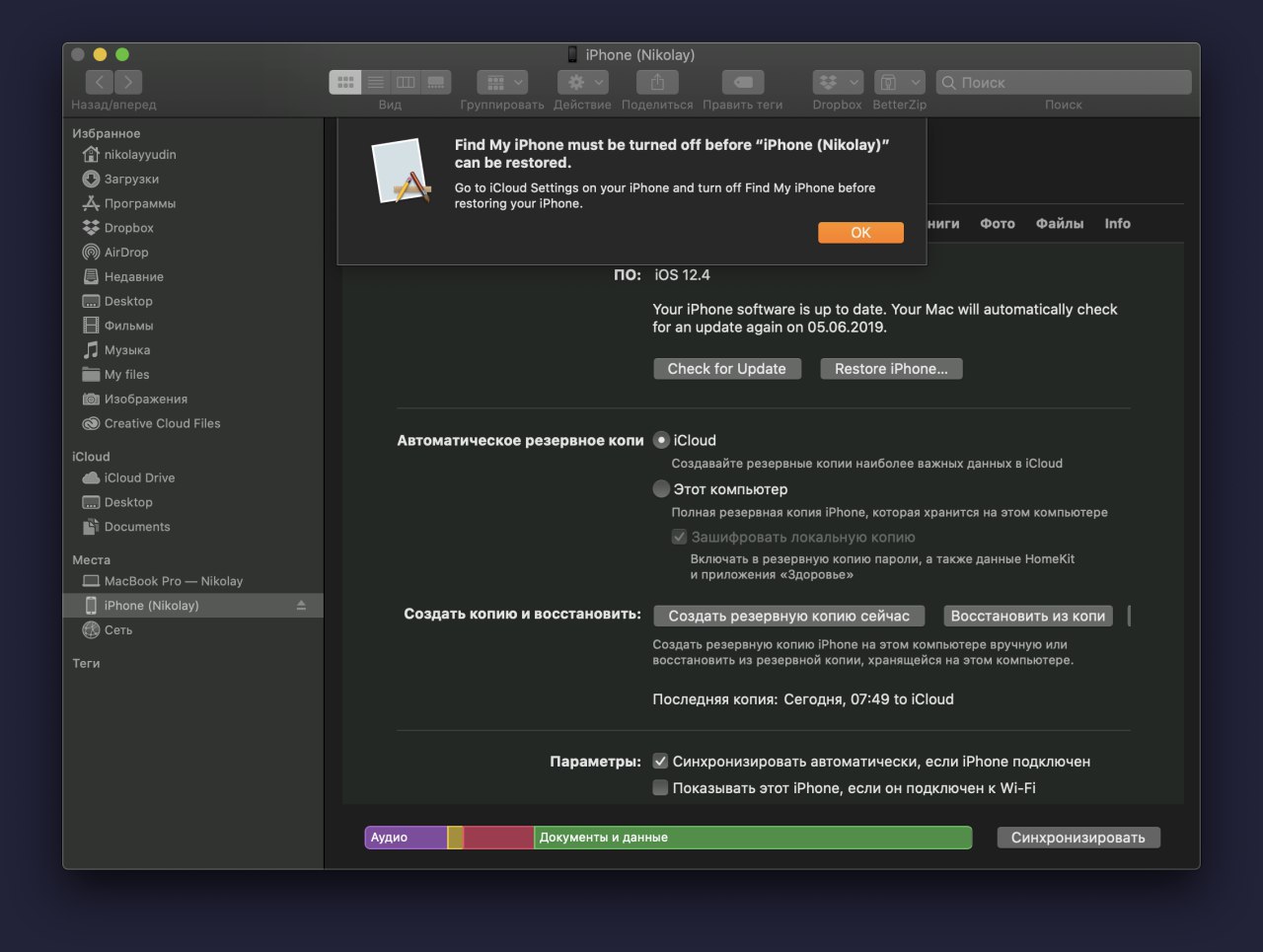Click the Теги sidebar heading
The width and height of the screenshot is (1263, 952).
click(x=86, y=664)
